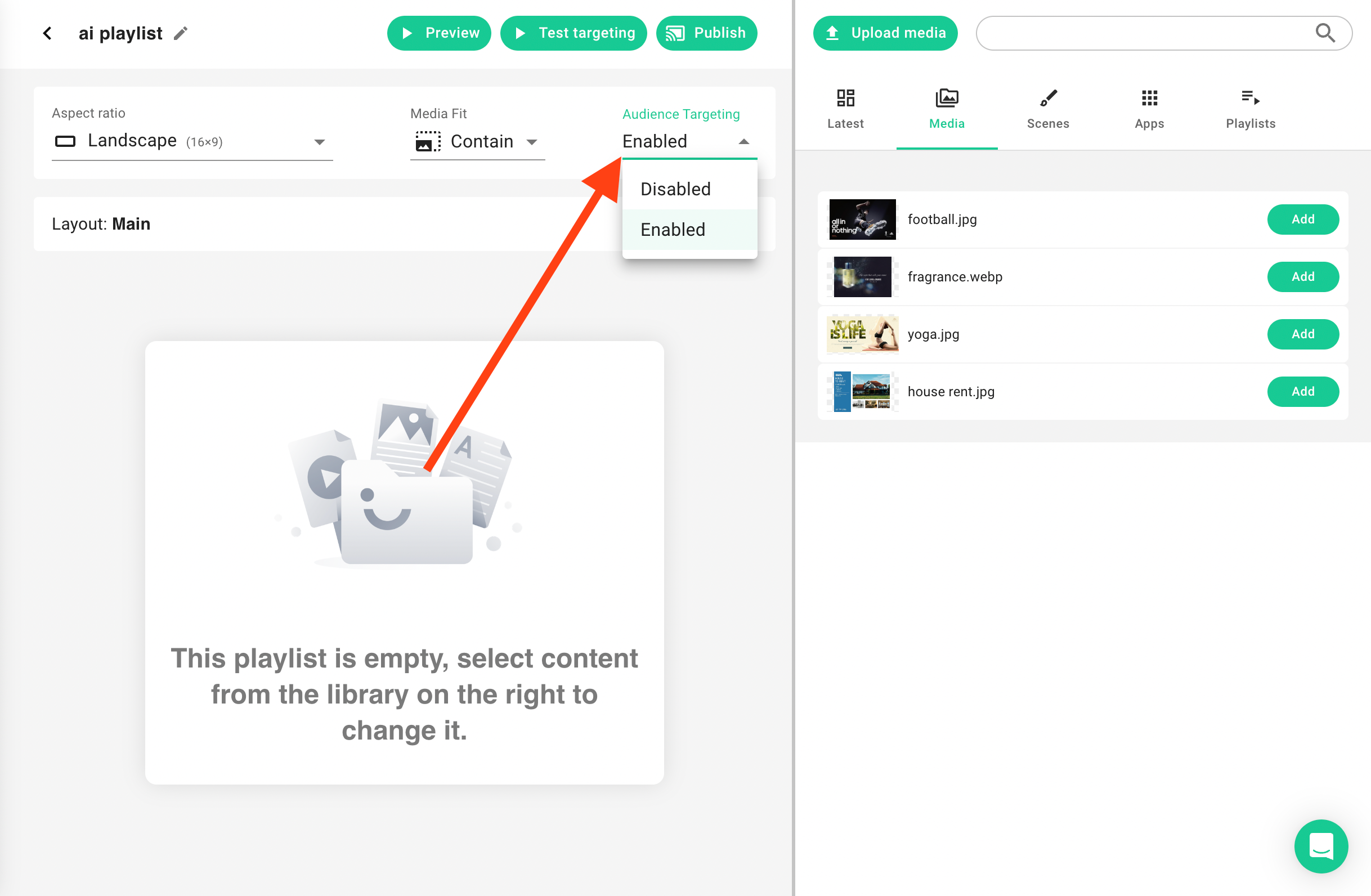The image size is (1371, 896).
Task: Add football.jpg to the playlist
Action: point(1302,219)
